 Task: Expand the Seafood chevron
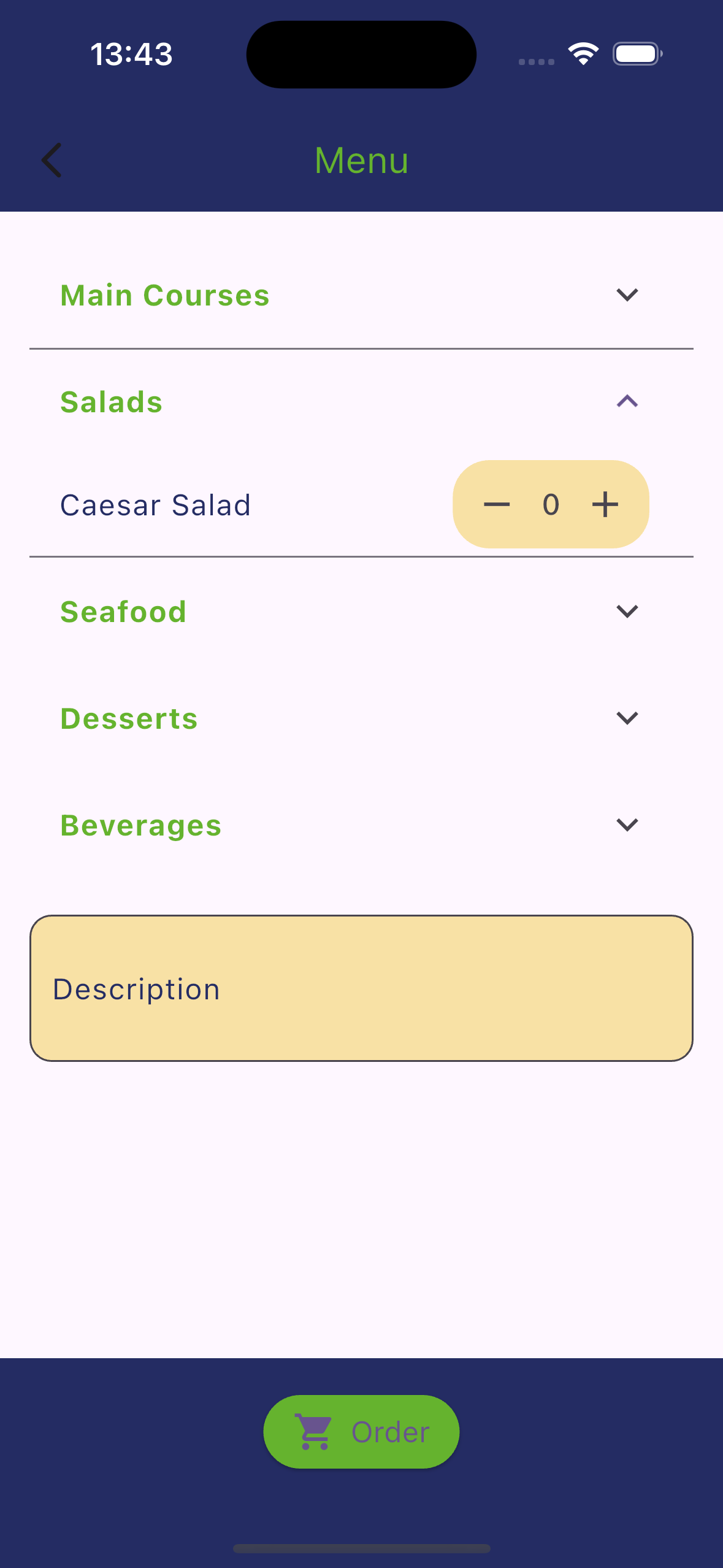[x=627, y=612]
